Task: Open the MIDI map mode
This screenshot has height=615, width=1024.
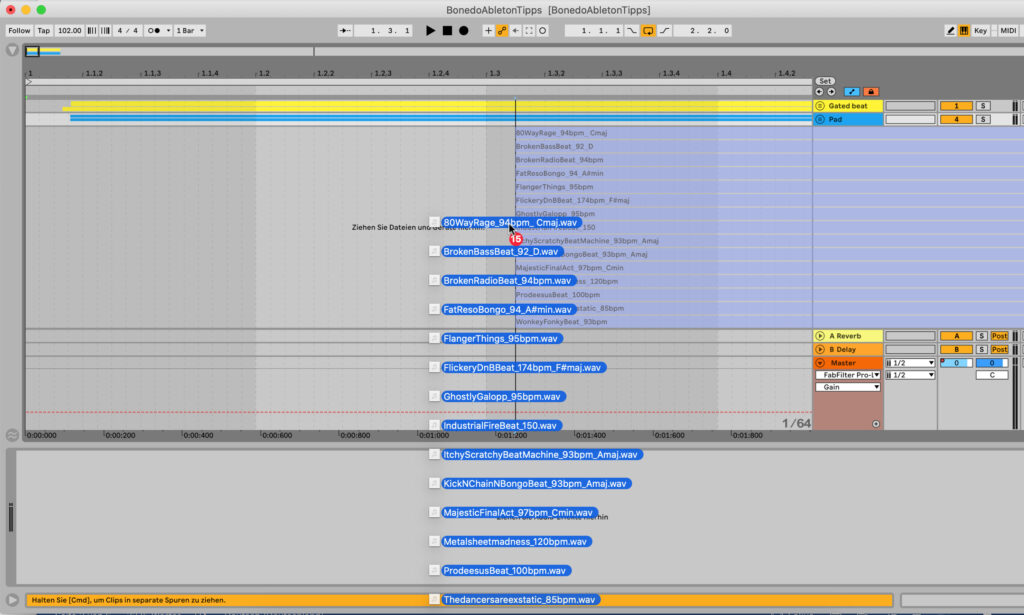Action: [1008, 31]
